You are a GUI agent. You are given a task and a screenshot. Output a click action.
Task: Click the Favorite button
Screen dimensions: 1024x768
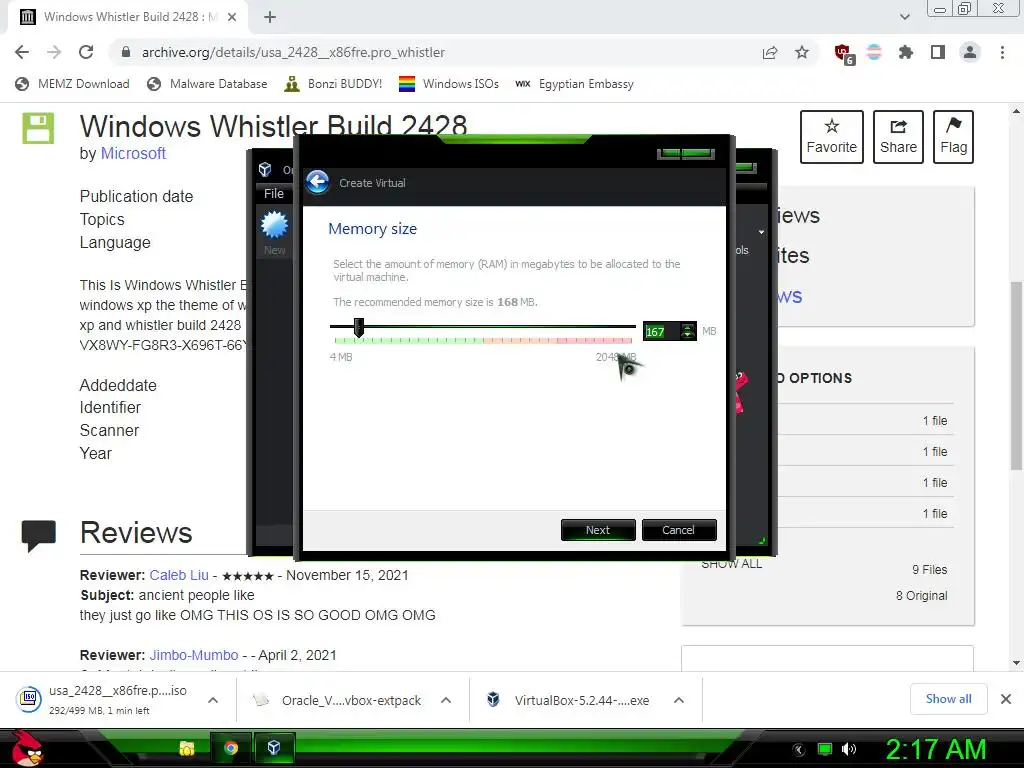click(x=831, y=136)
